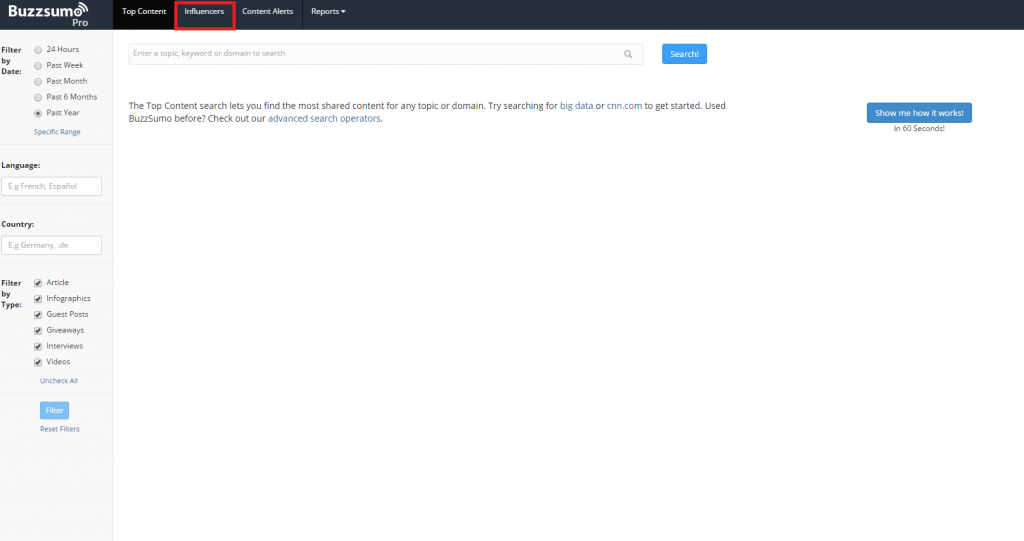Disable the Giveaways checkbox
Image resolution: width=1024 pixels, height=541 pixels.
(38, 331)
